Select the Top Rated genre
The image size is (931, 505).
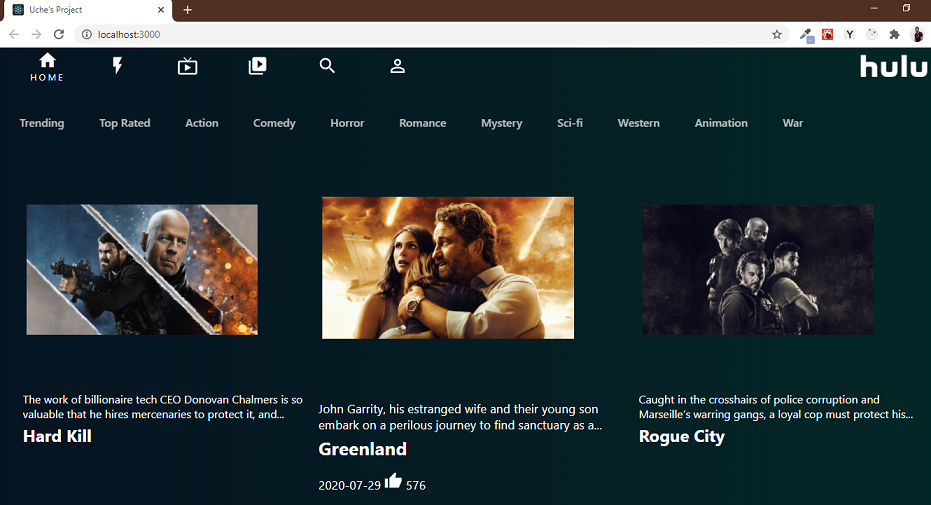[125, 123]
